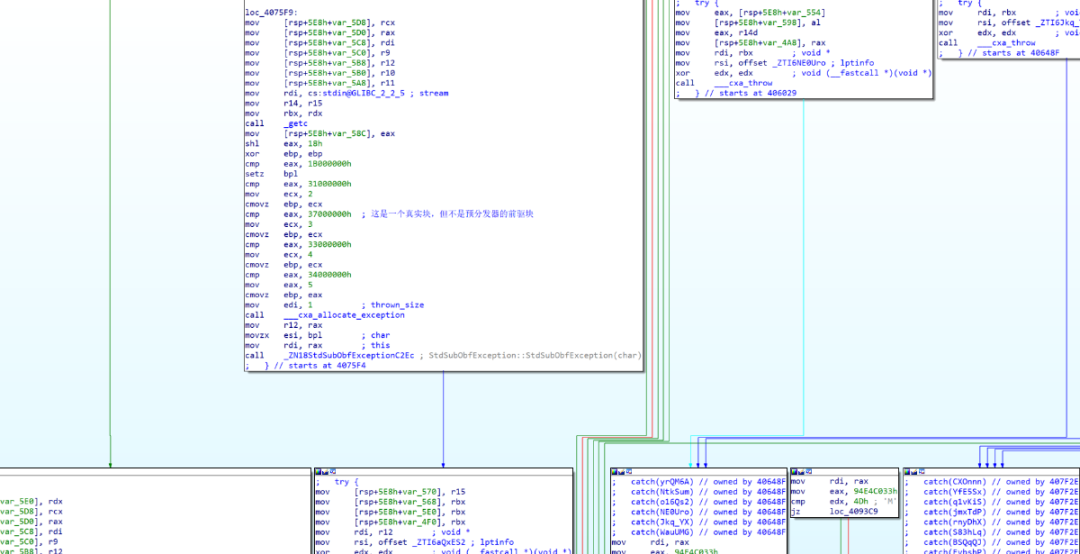Click the var_568, rbx store line

click(391, 502)
